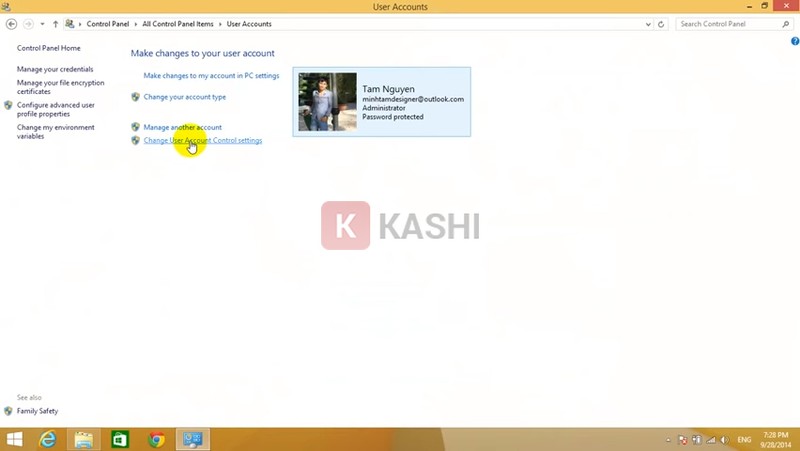Click shield icon beside Manage another account
This screenshot has height=451, width=800.
(135, 127)
